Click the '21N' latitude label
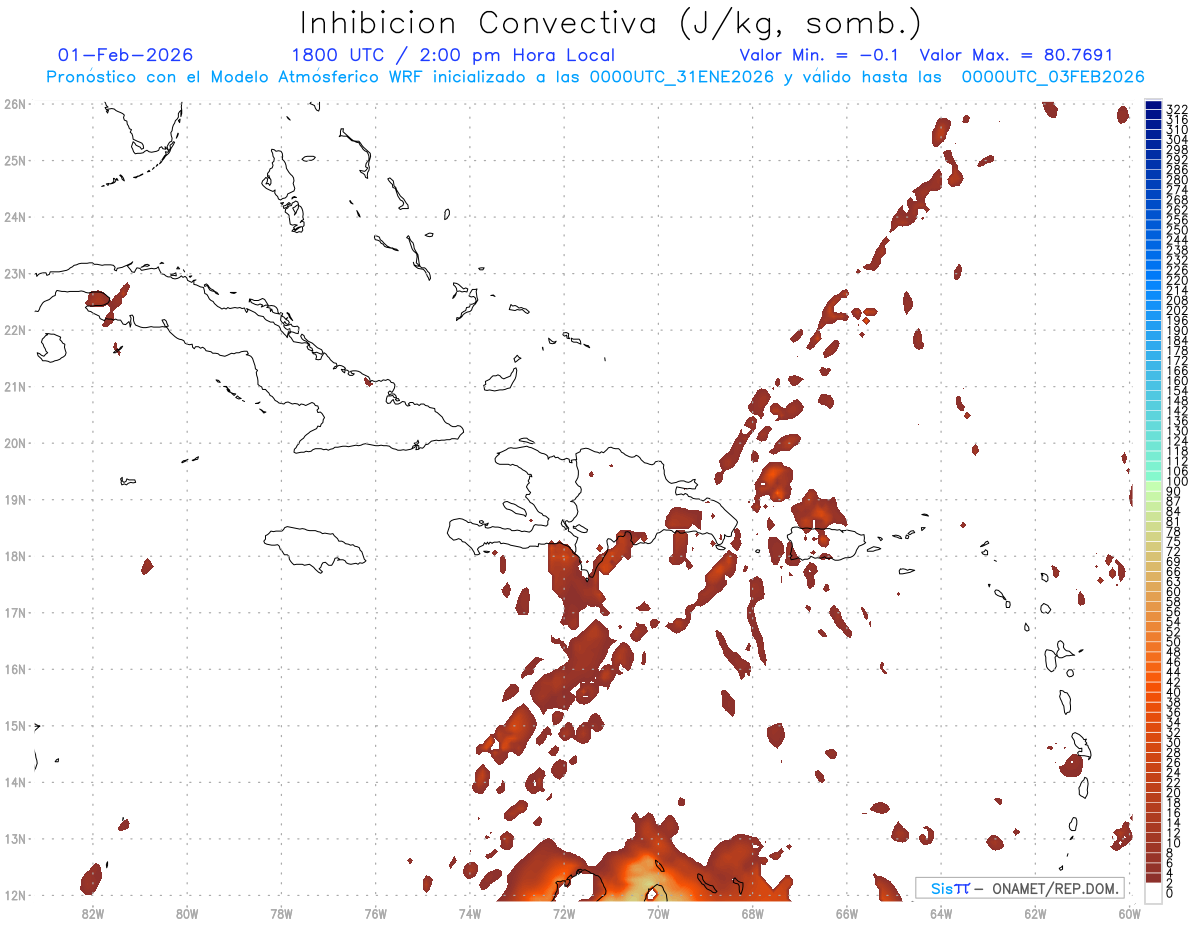1200x927 pixels. 14,386
